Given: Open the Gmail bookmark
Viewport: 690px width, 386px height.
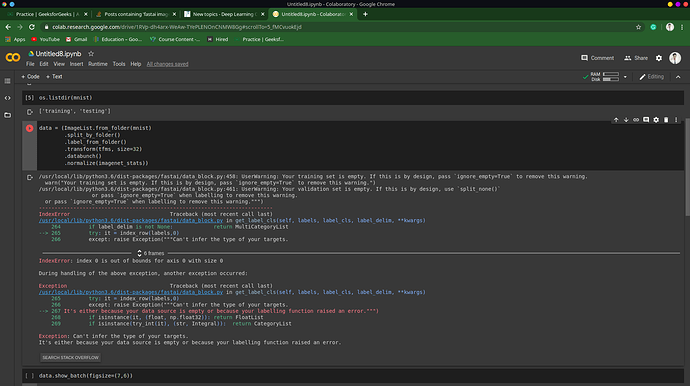Looking at the screenshot, I should (x=76, y=39).
